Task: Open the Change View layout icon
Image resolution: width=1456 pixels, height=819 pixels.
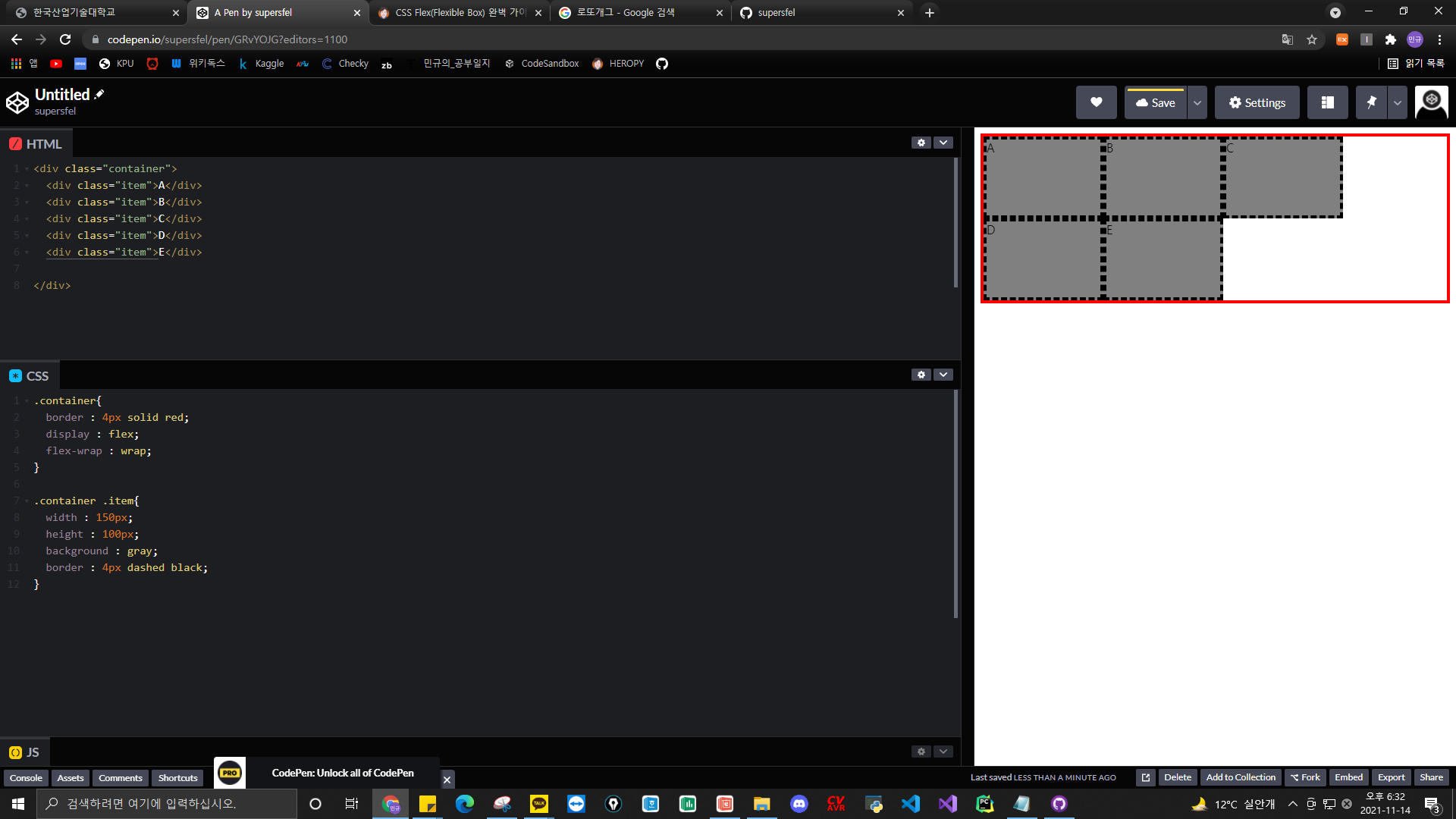Action: click(x=1327, y=102)
